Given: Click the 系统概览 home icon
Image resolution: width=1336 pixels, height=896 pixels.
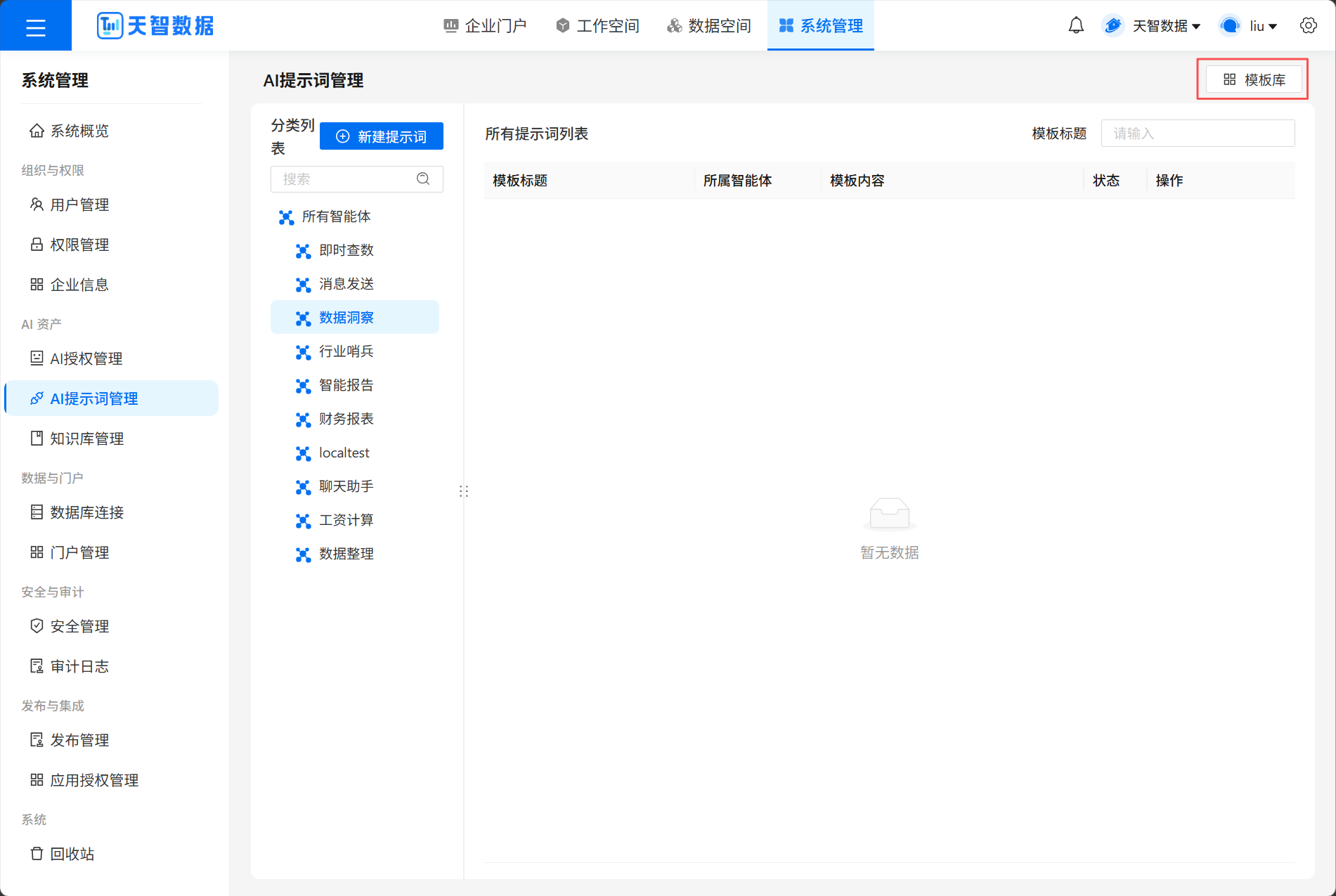Looking at the screenshot, I should pos(37,131).
